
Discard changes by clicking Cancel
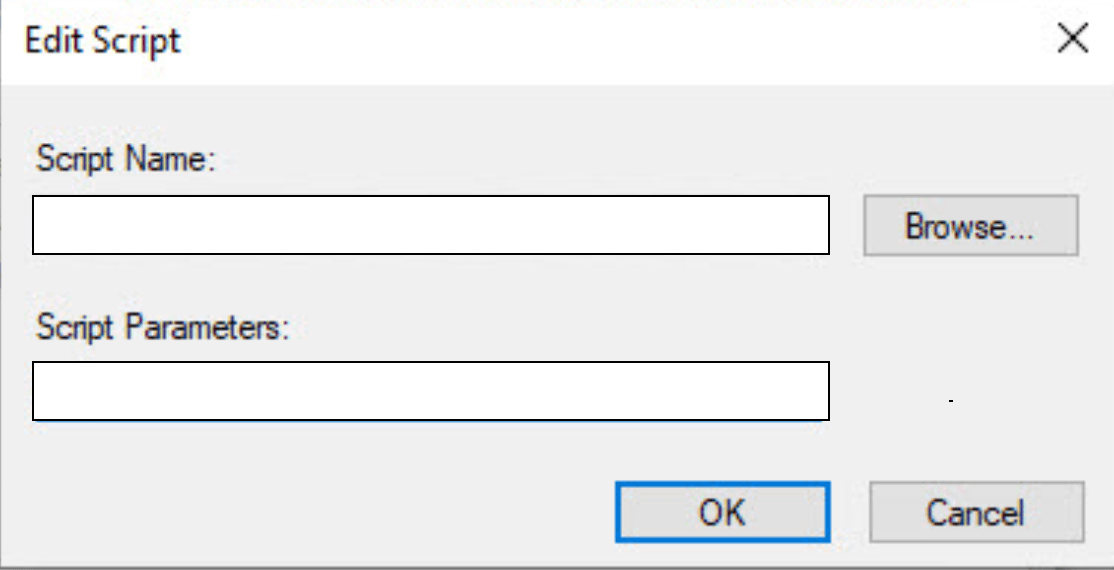[x=975, y=513]
